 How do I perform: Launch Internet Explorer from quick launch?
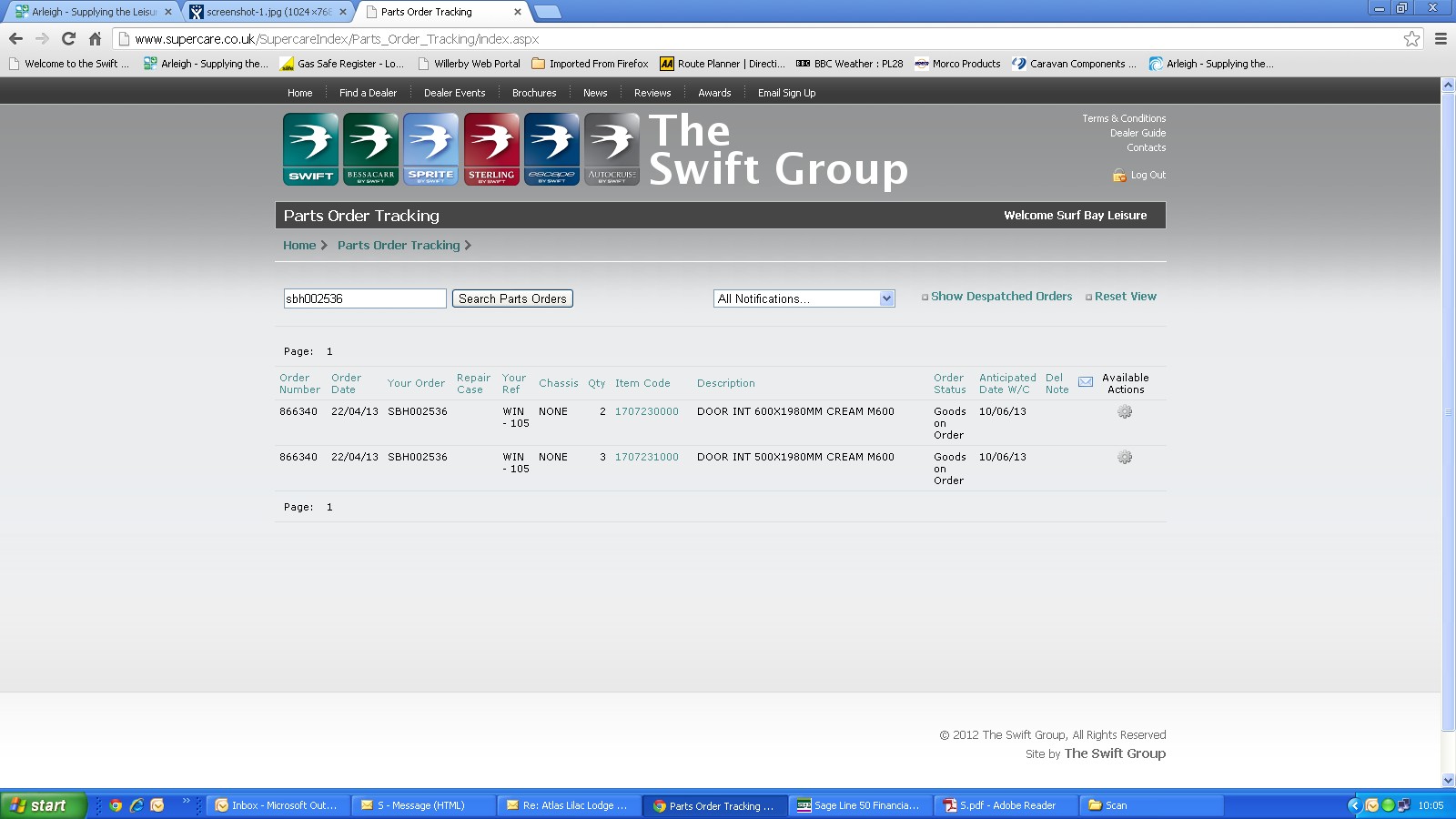[x=136, y=805]
